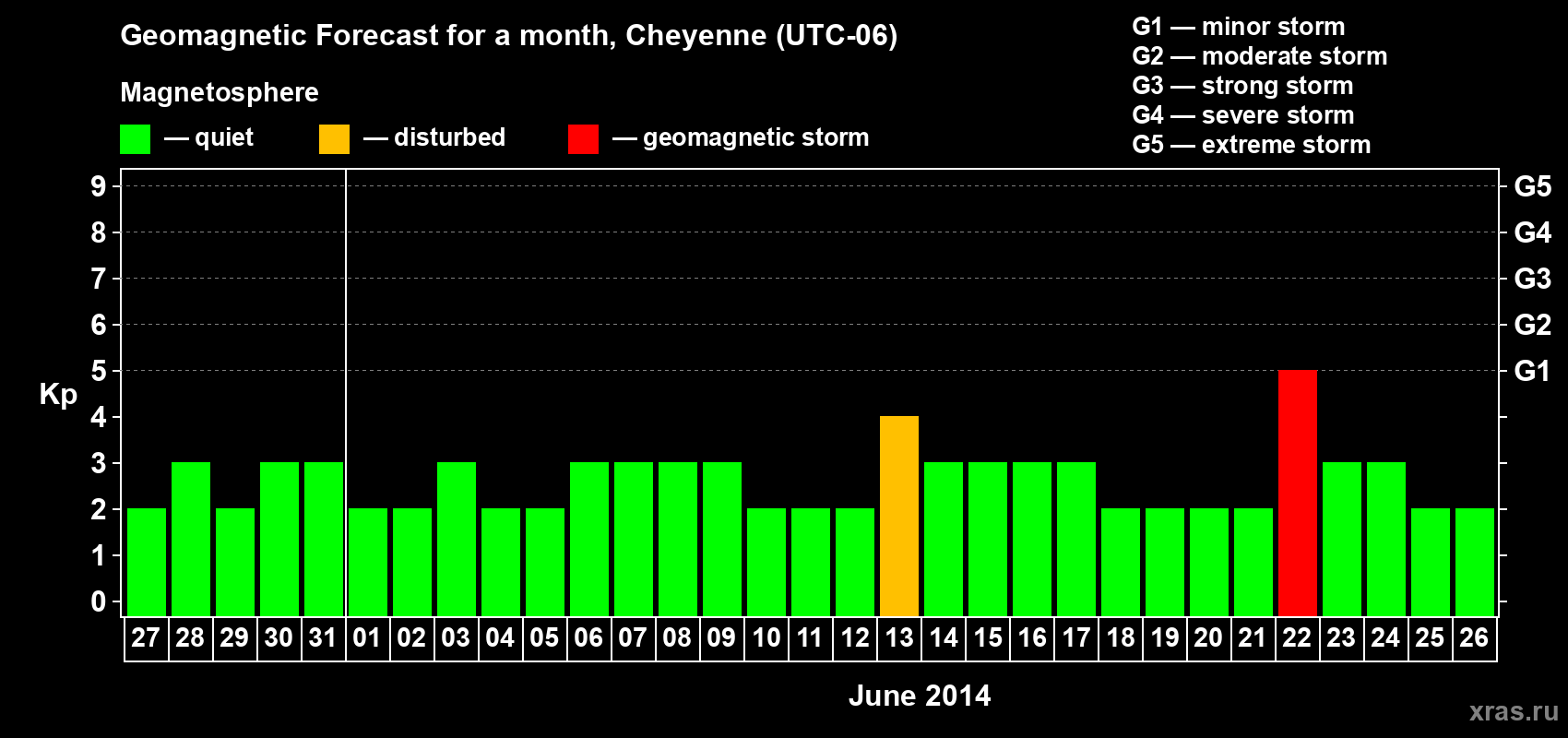
Task: Click the green bar for day 09
Action: tap(721, 539)
